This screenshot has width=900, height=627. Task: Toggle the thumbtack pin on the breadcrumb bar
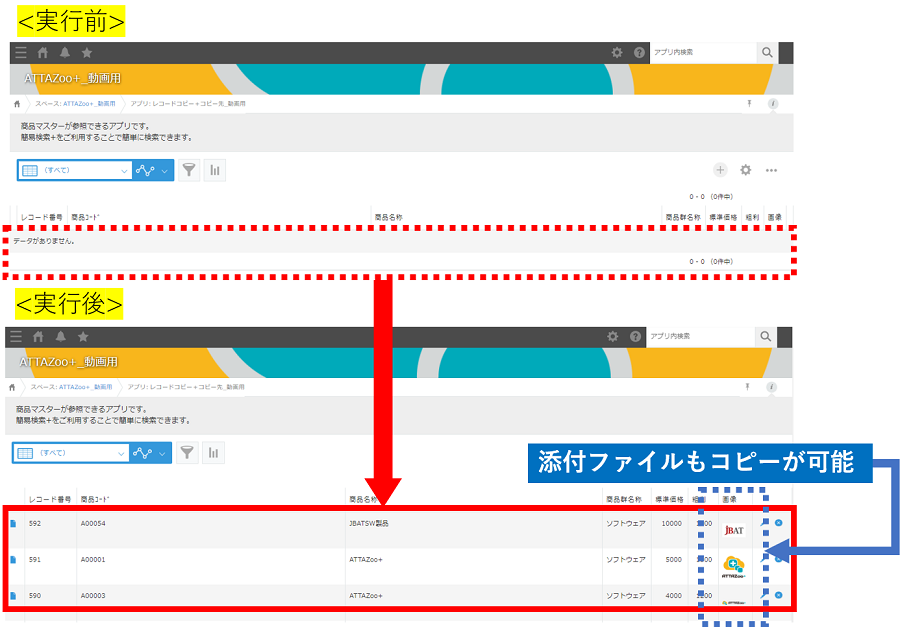coord(750,101)
